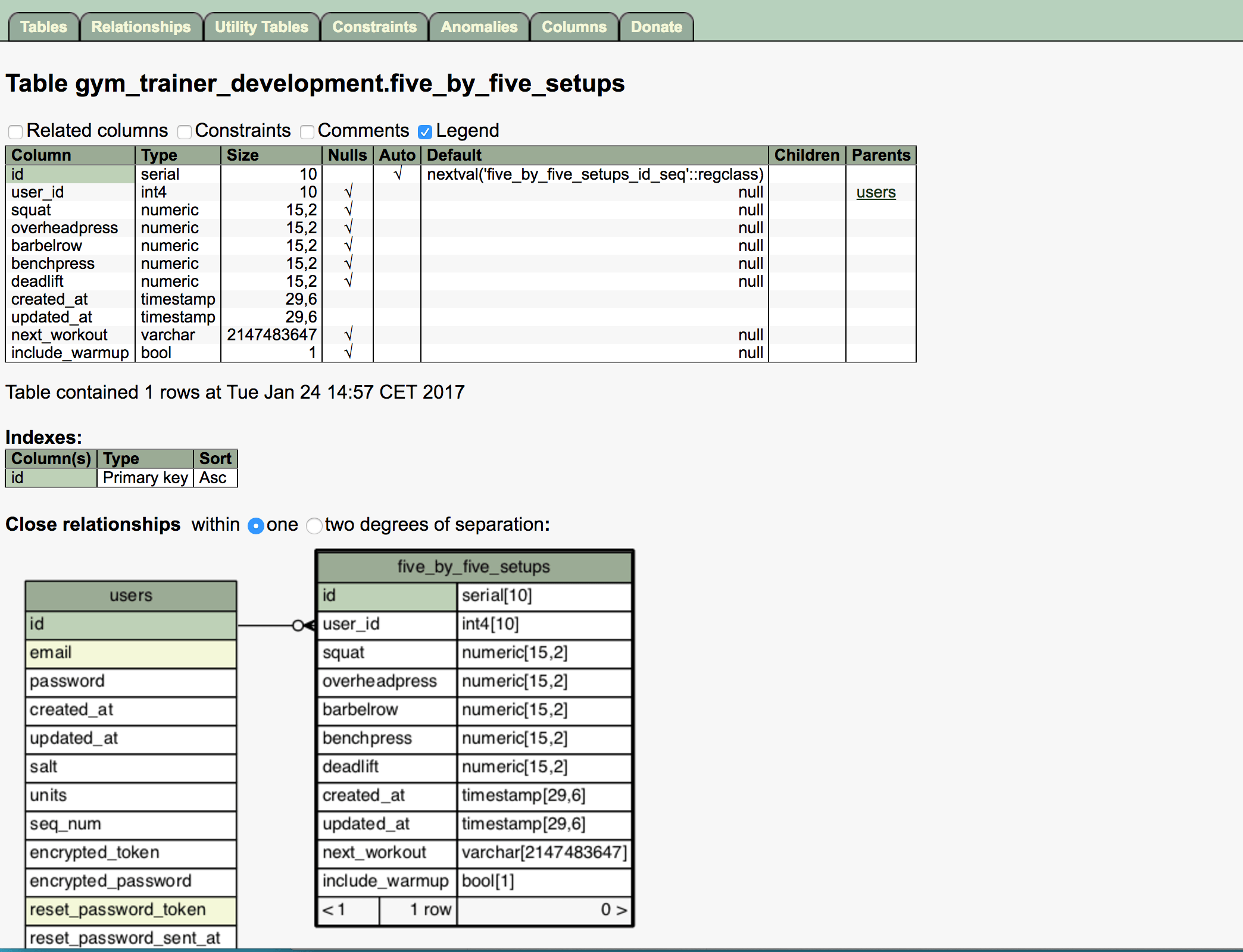
Task: Click the encrypted_password field in users diagram
Action: pyautogui.click(x=131, y=881)
